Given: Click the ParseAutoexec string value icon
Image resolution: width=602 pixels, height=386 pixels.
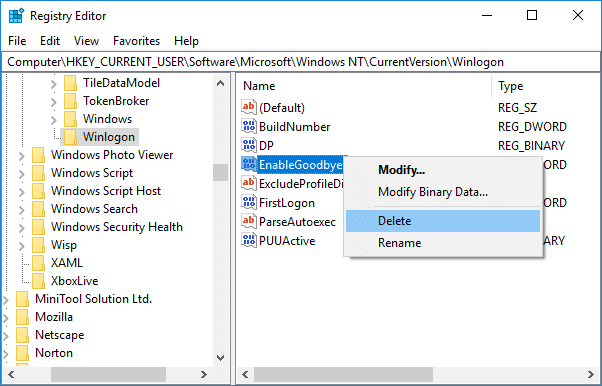Looking at the screenshot, I should coord(249,221).
